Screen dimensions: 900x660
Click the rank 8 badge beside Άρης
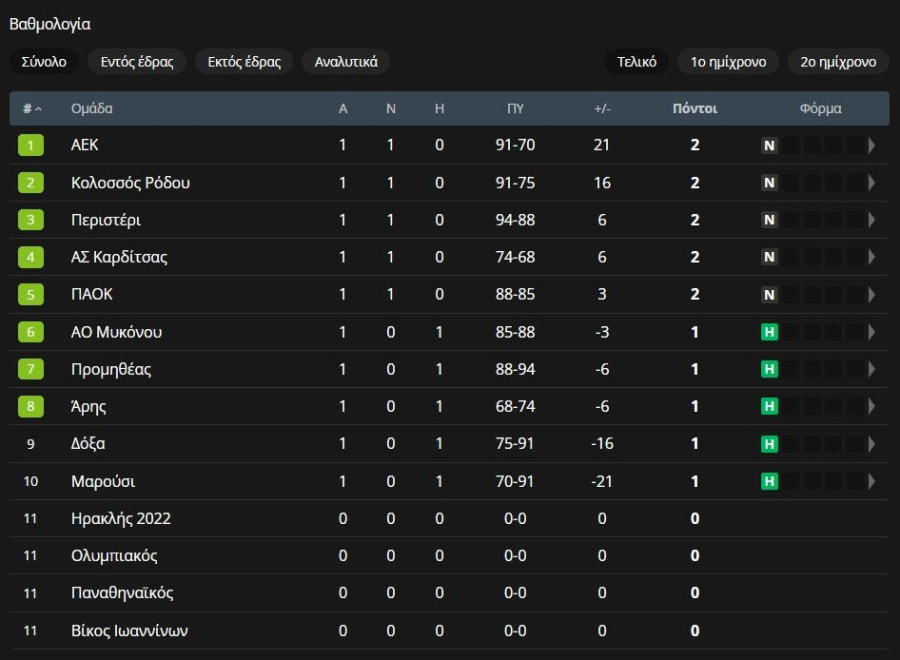[x=30, y=406]
